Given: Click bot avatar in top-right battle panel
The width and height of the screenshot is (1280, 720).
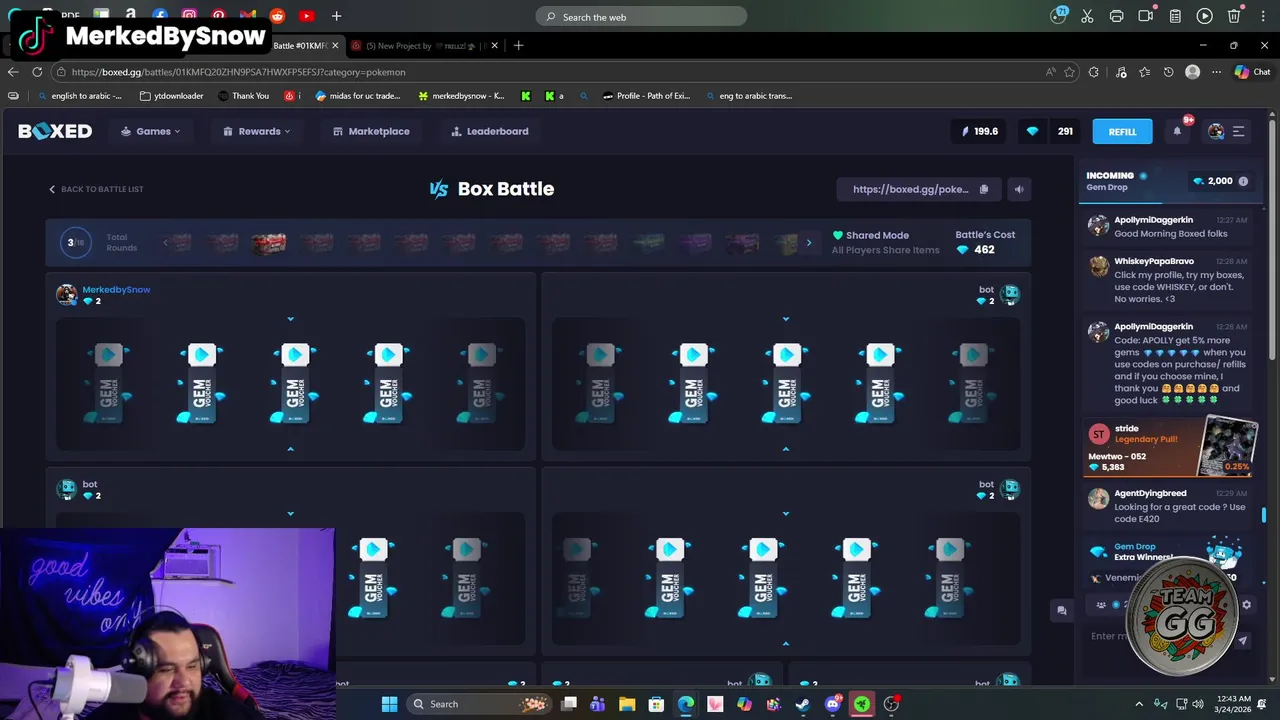Looking at the screenshot, I should (x=1010, y=294).
